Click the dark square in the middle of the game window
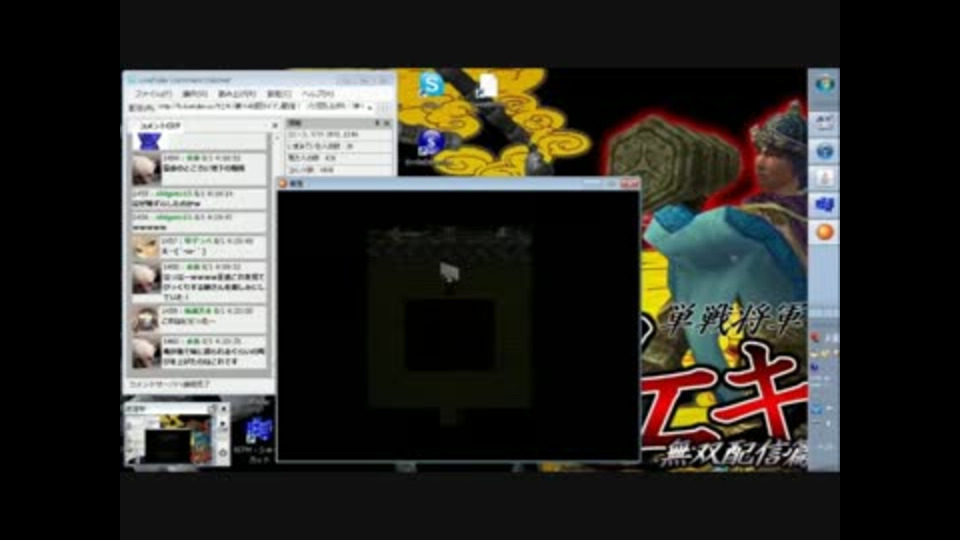 pyautogui.click(x=450, y=334)
